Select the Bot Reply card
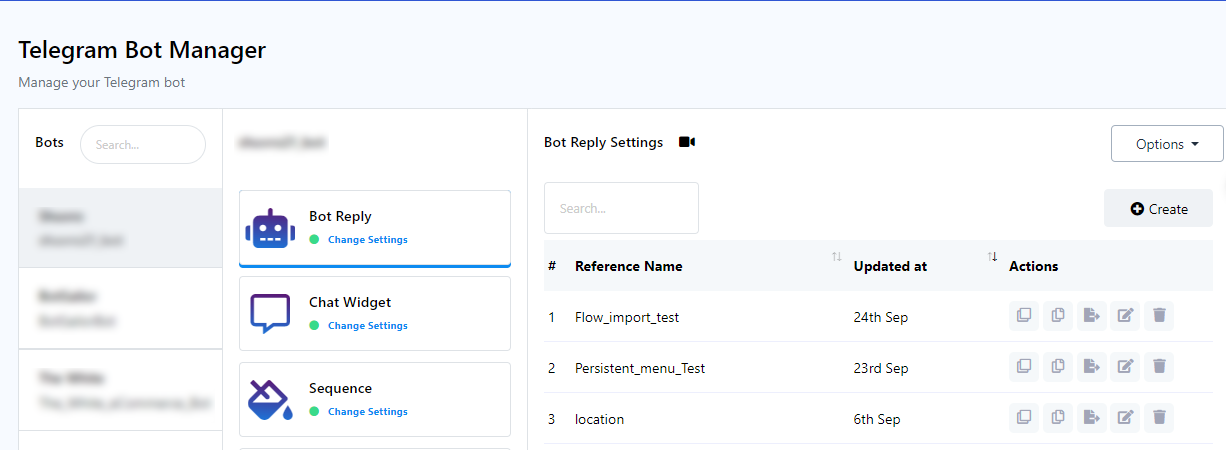This screenshot has height=450, width=1226. tap(375, 228)
